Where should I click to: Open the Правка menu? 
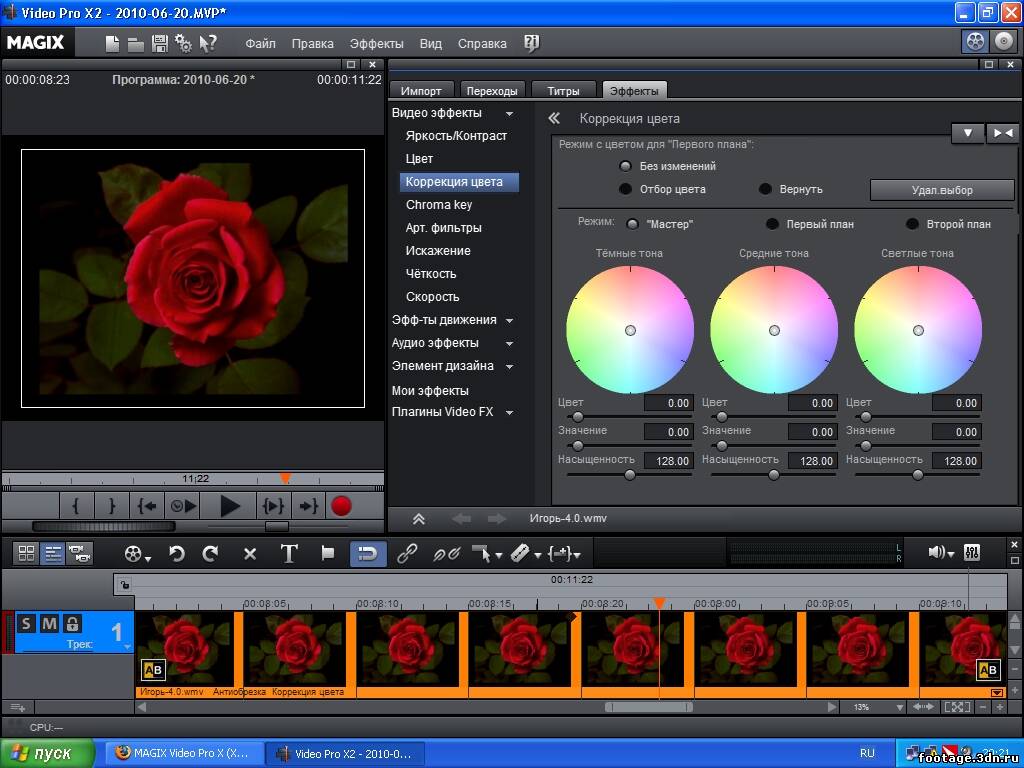(312, 44)
